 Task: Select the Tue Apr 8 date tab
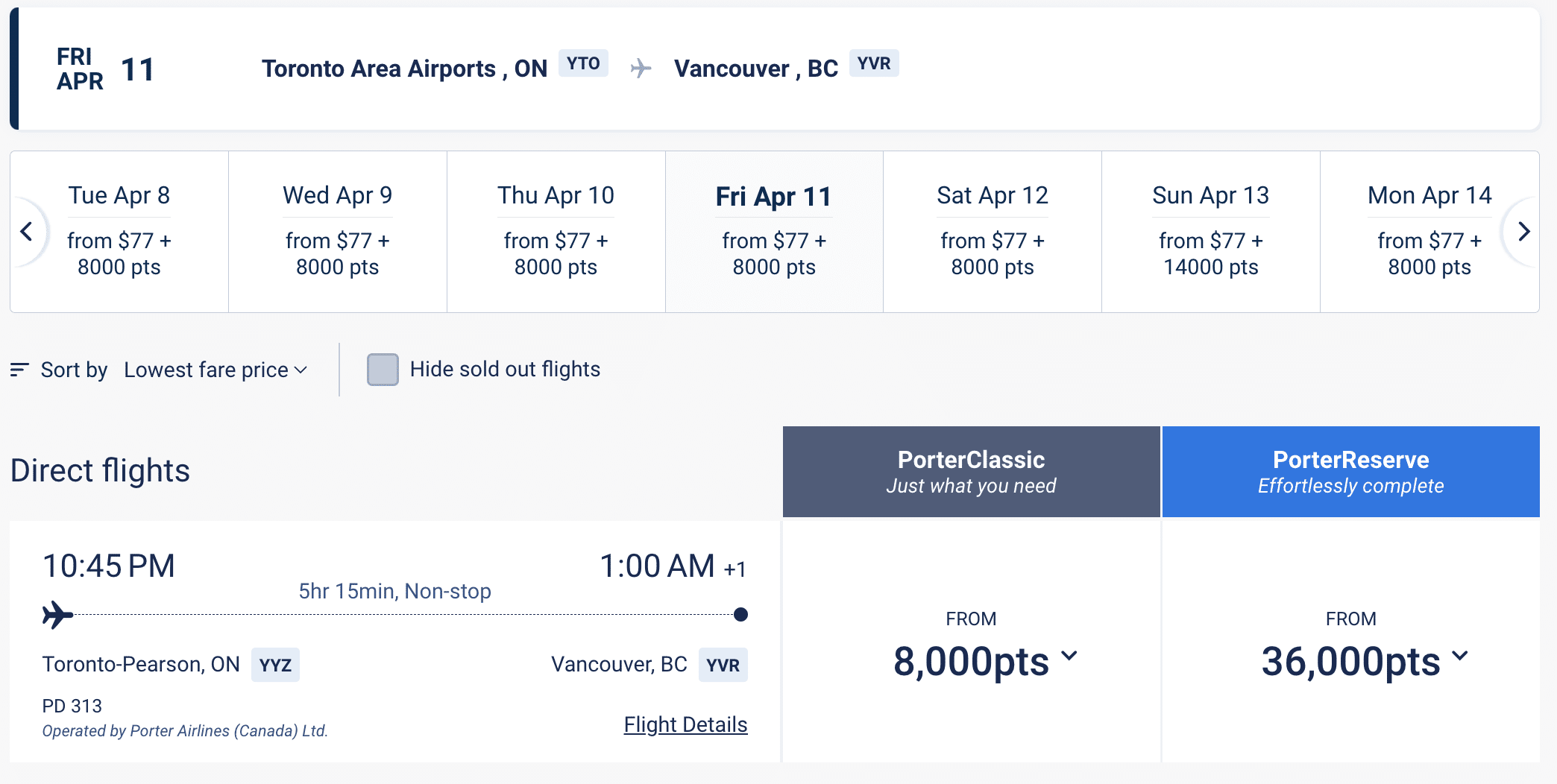[119, 232]
